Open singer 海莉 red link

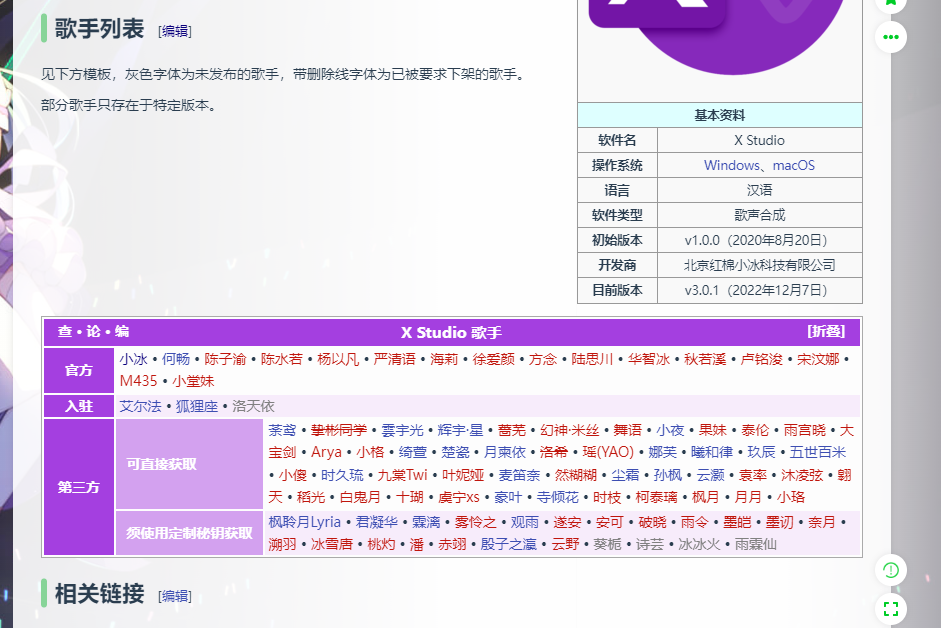click(x=443, y=359)
